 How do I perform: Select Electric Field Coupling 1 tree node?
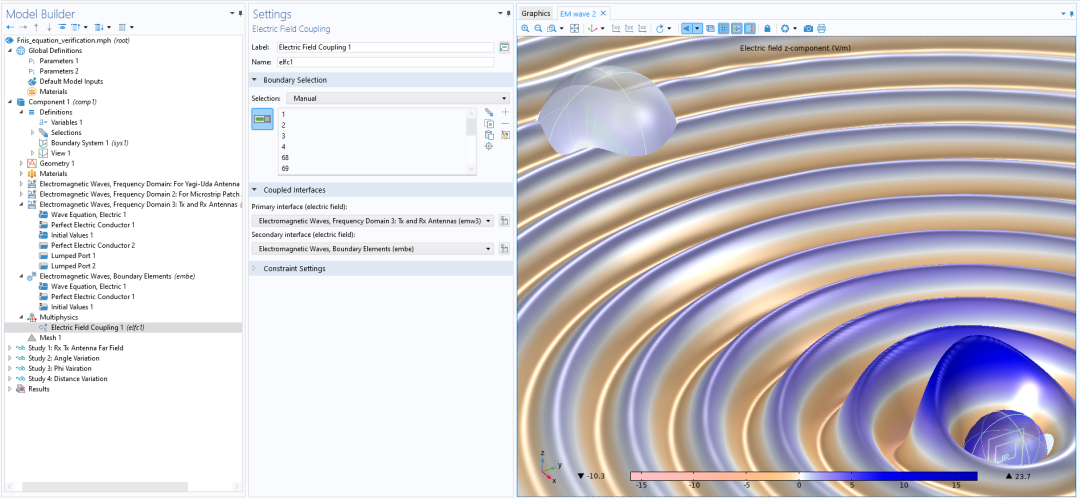(97, 327)
